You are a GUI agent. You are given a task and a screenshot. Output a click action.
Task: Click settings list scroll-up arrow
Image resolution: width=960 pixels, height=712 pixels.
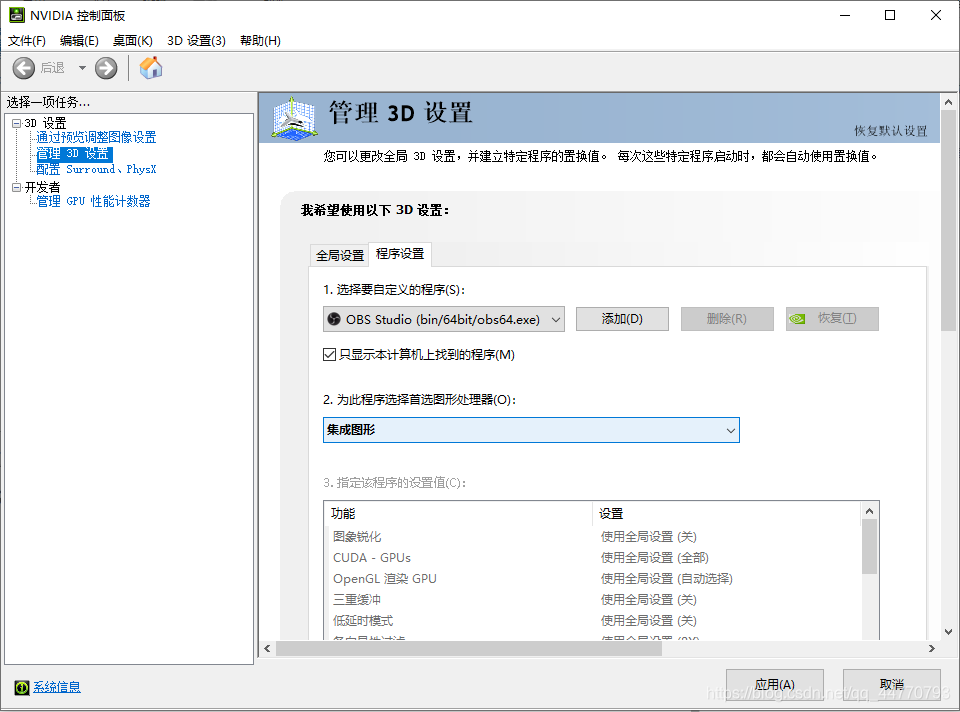[869, 511]
